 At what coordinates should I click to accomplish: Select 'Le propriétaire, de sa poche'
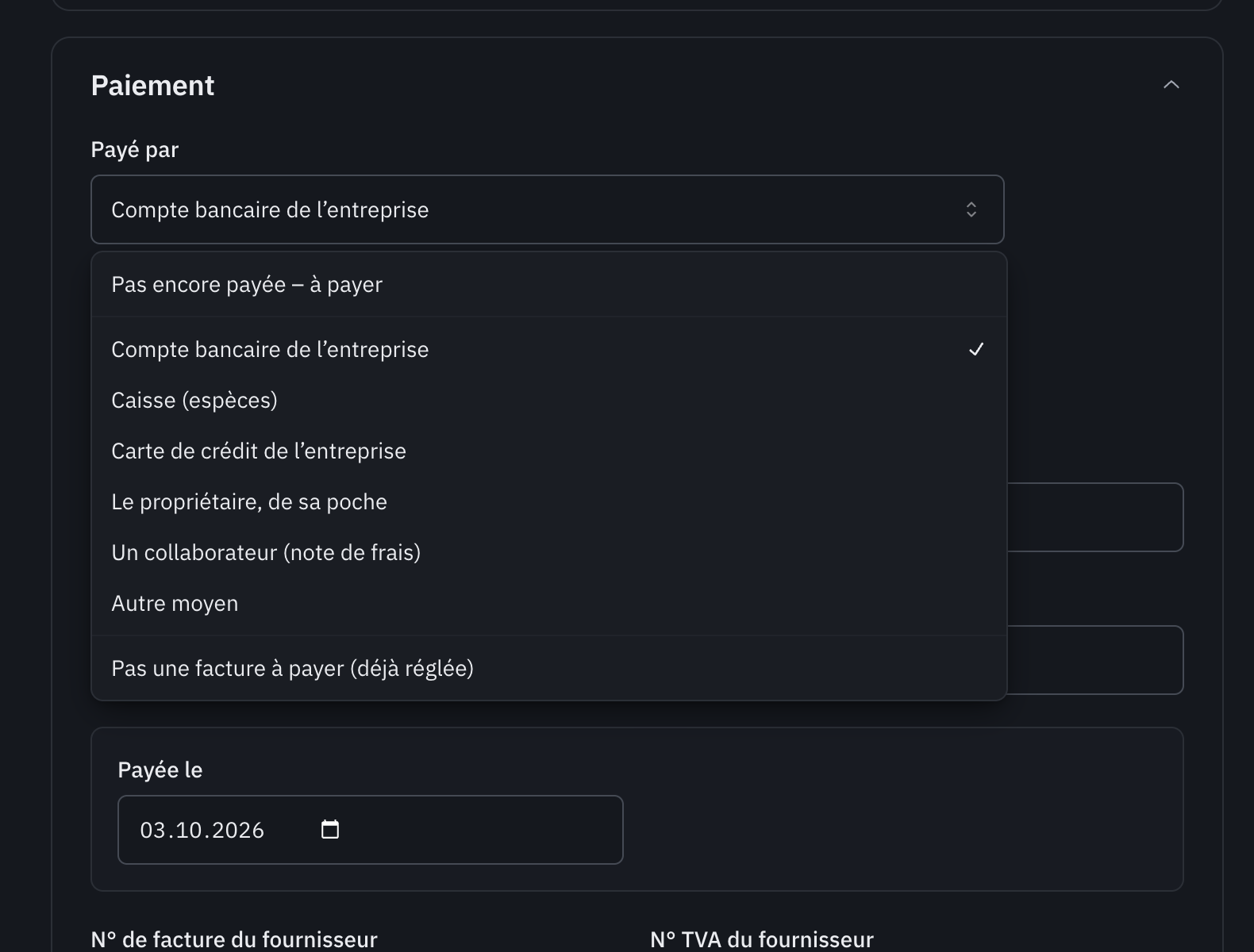pos(549,502)
